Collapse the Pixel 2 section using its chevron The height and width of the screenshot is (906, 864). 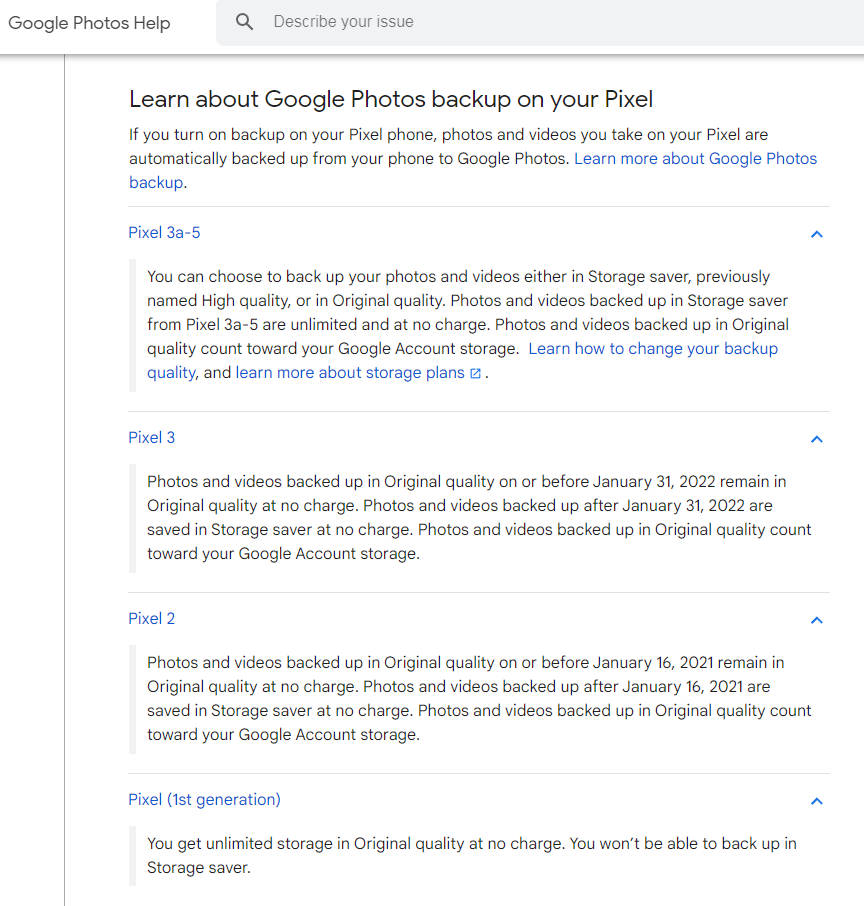[816, 620]
